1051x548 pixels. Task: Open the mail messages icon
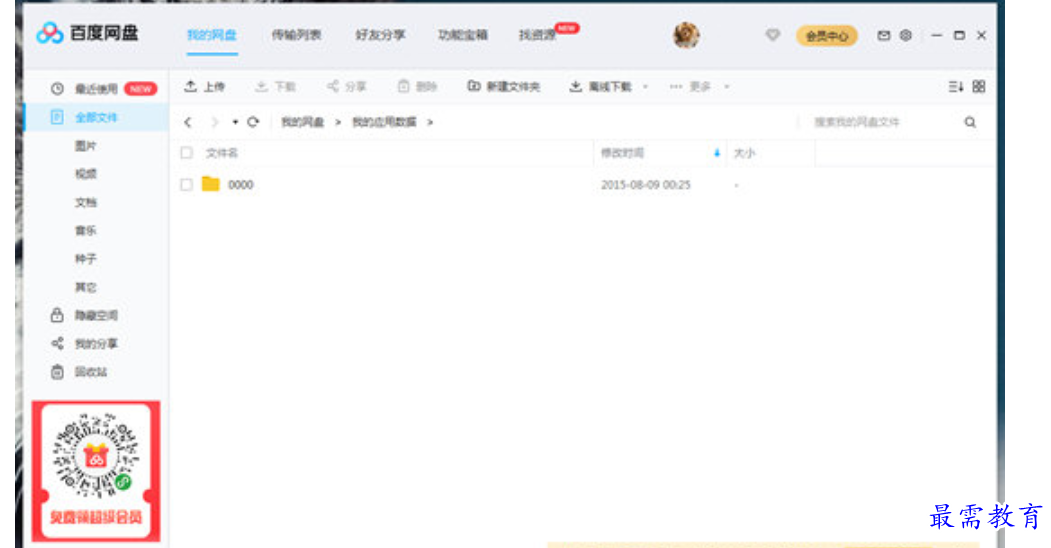click(x=883, y=36)
